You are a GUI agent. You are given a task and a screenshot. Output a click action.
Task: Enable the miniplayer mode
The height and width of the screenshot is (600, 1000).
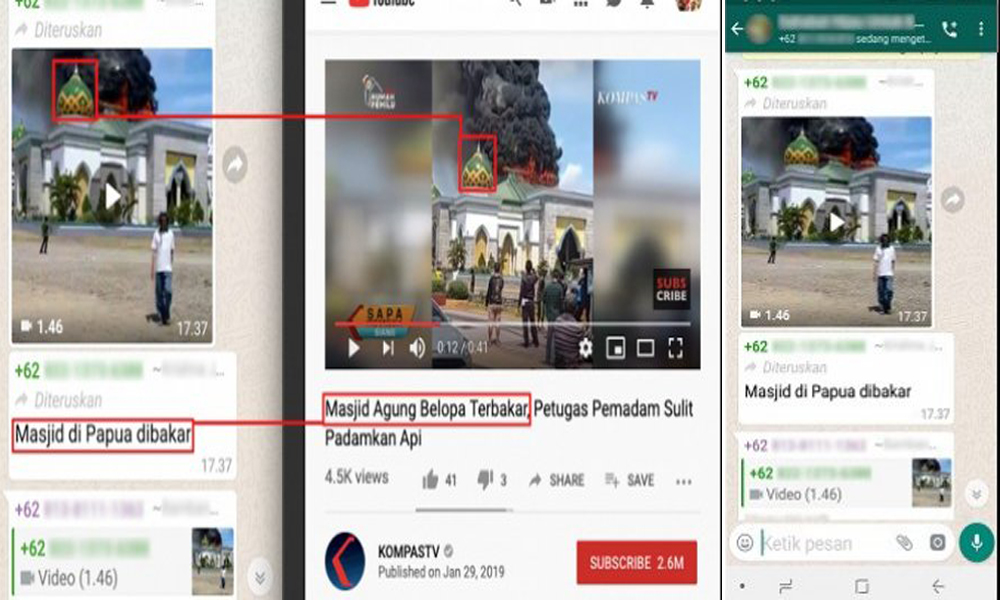616,348
